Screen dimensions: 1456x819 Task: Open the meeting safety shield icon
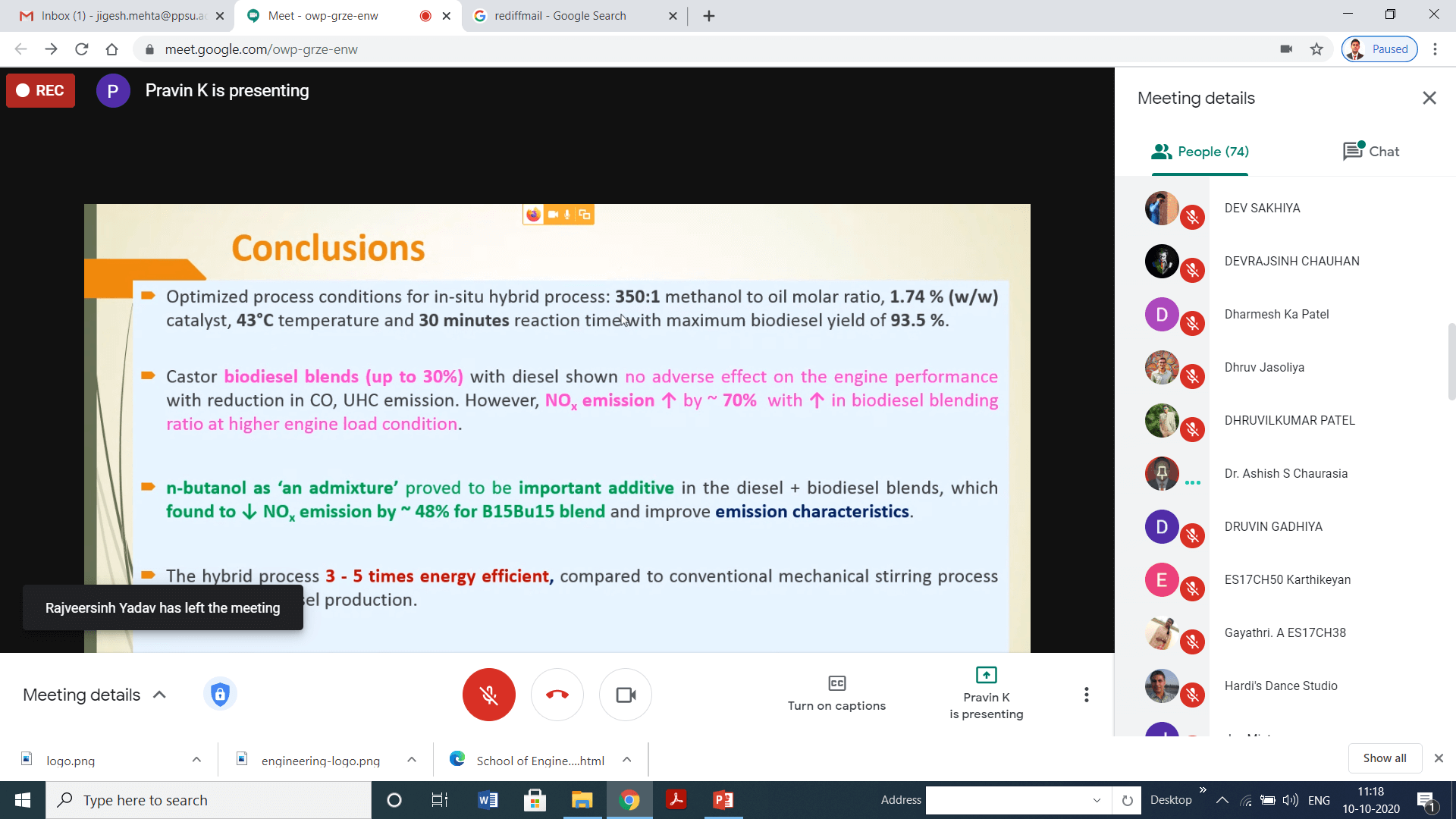(220, 694)
